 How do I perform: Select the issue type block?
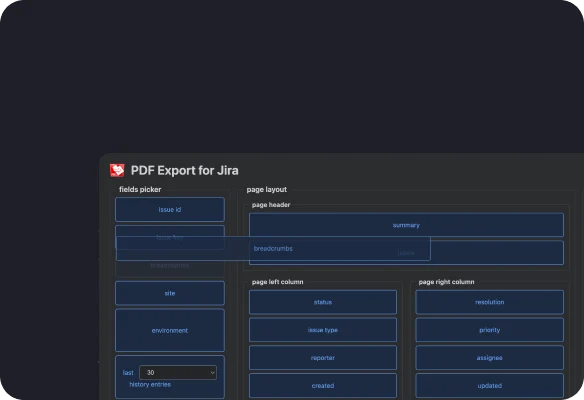(323, 330)
